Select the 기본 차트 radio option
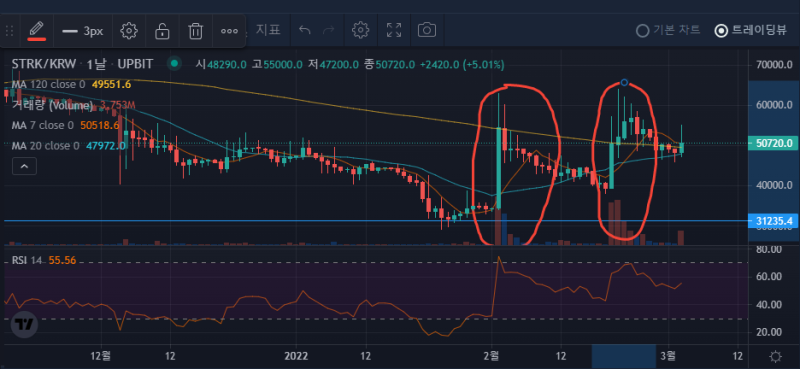This screenshot has width=800, height=369. (x=668, y=31)
